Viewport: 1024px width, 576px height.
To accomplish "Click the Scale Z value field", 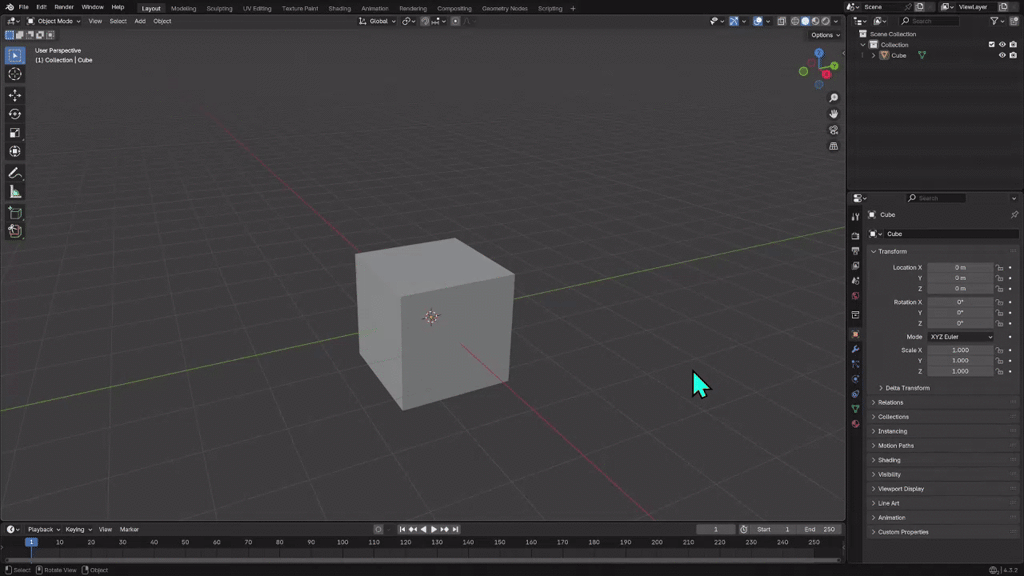I will pos(960,372).
